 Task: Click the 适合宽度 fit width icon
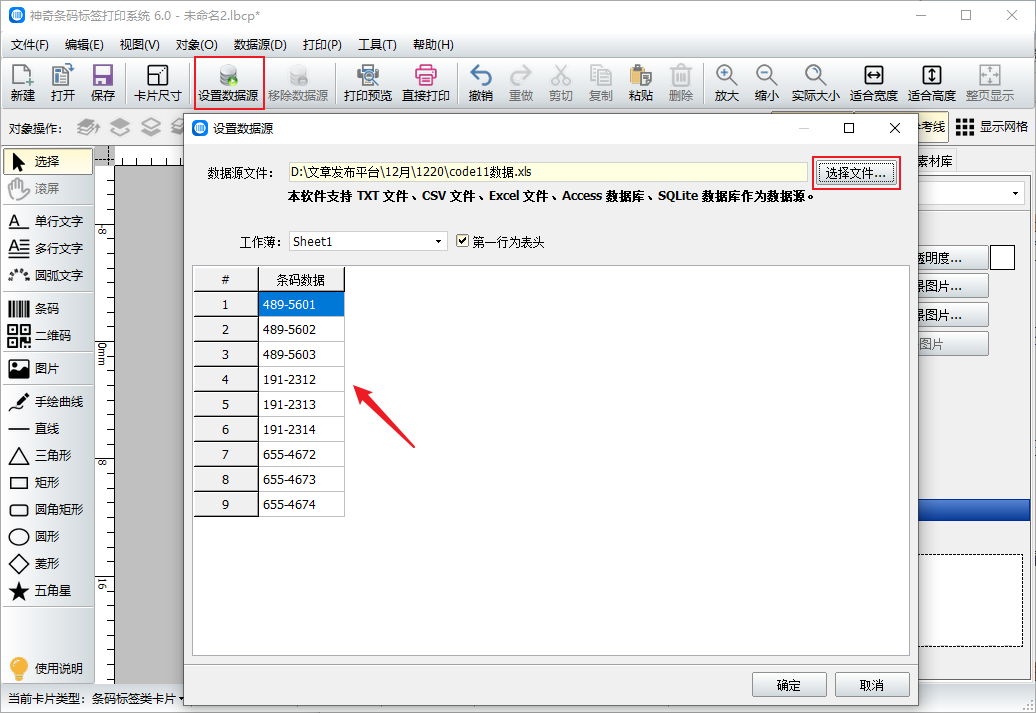[x=873, y=83]
